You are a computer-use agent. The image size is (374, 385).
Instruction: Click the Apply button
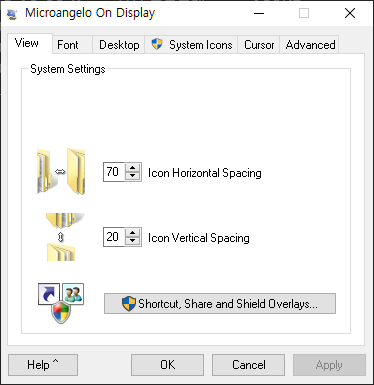pos(329,365)
